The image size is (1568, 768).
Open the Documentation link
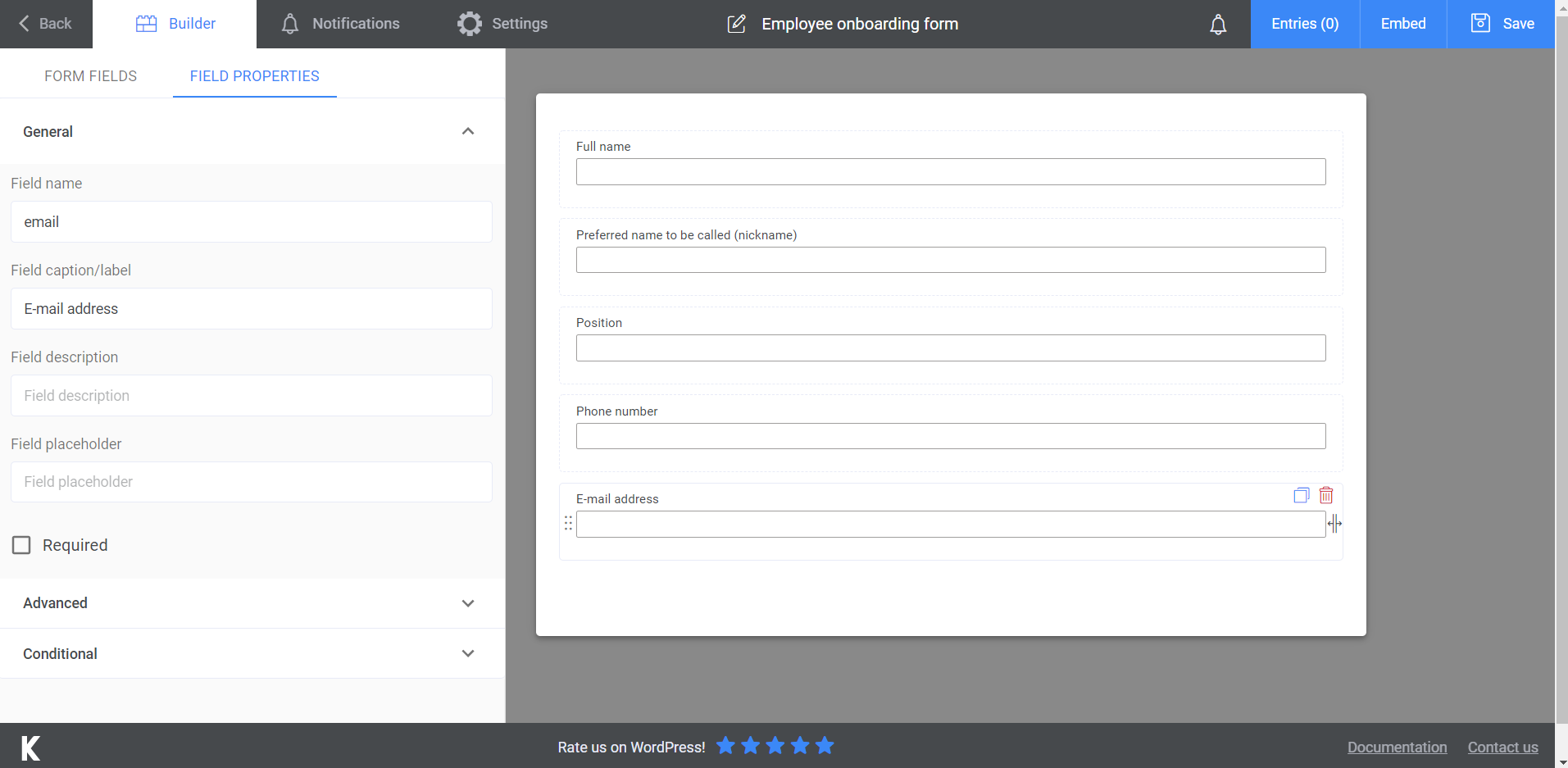[x=1397, y=747]
